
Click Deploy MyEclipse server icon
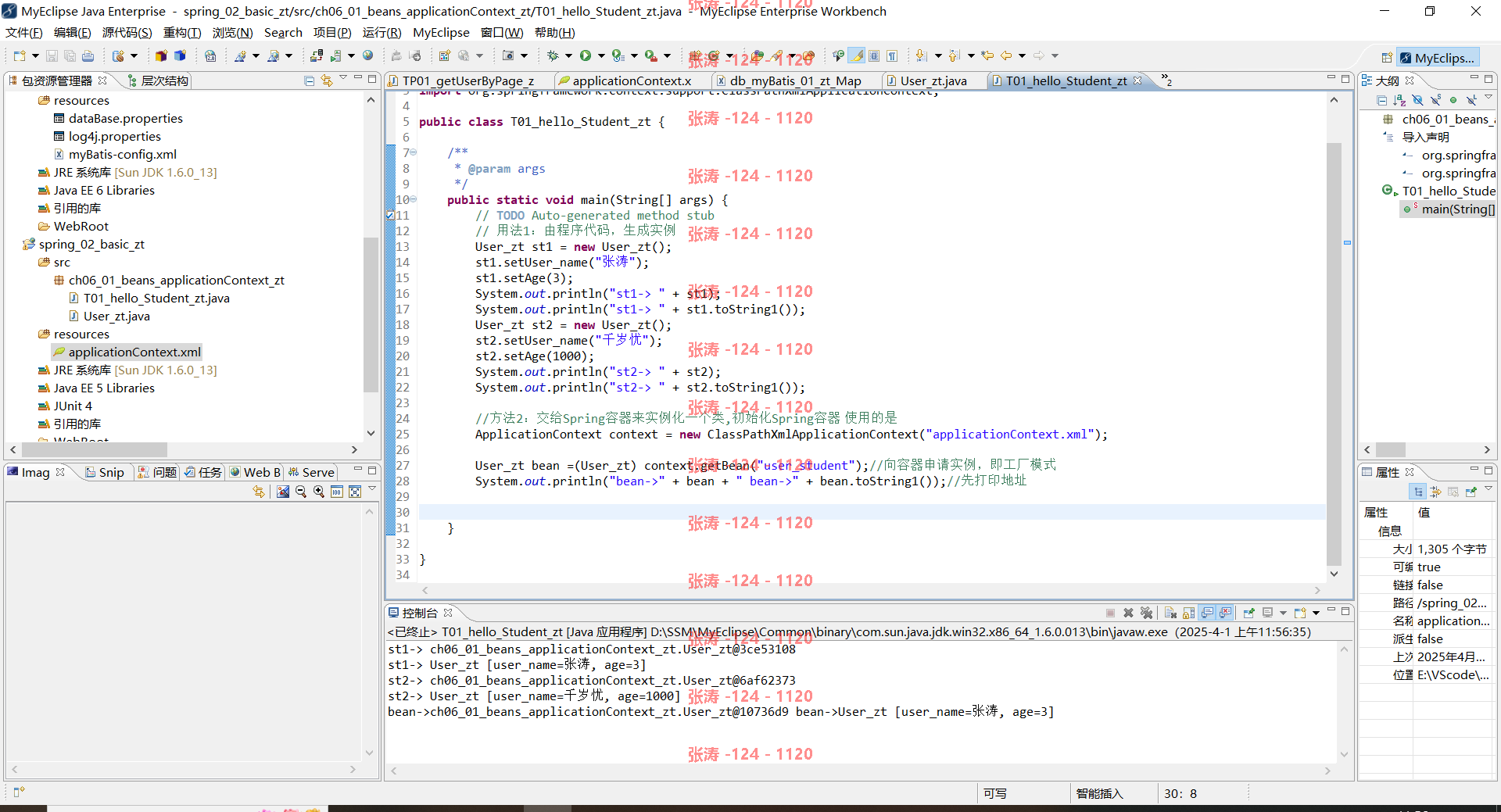[316, 55]
